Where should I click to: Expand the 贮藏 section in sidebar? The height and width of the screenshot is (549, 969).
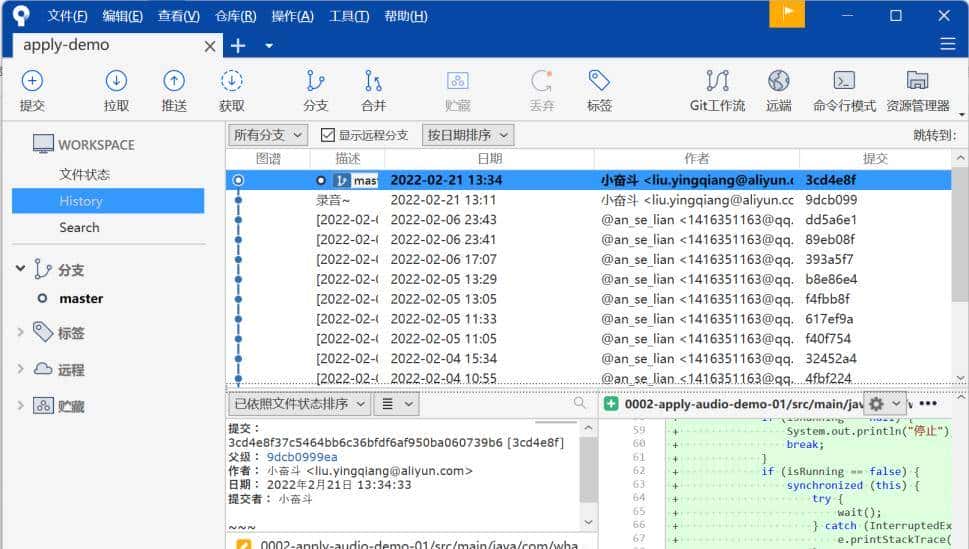(x=20, y=406)
